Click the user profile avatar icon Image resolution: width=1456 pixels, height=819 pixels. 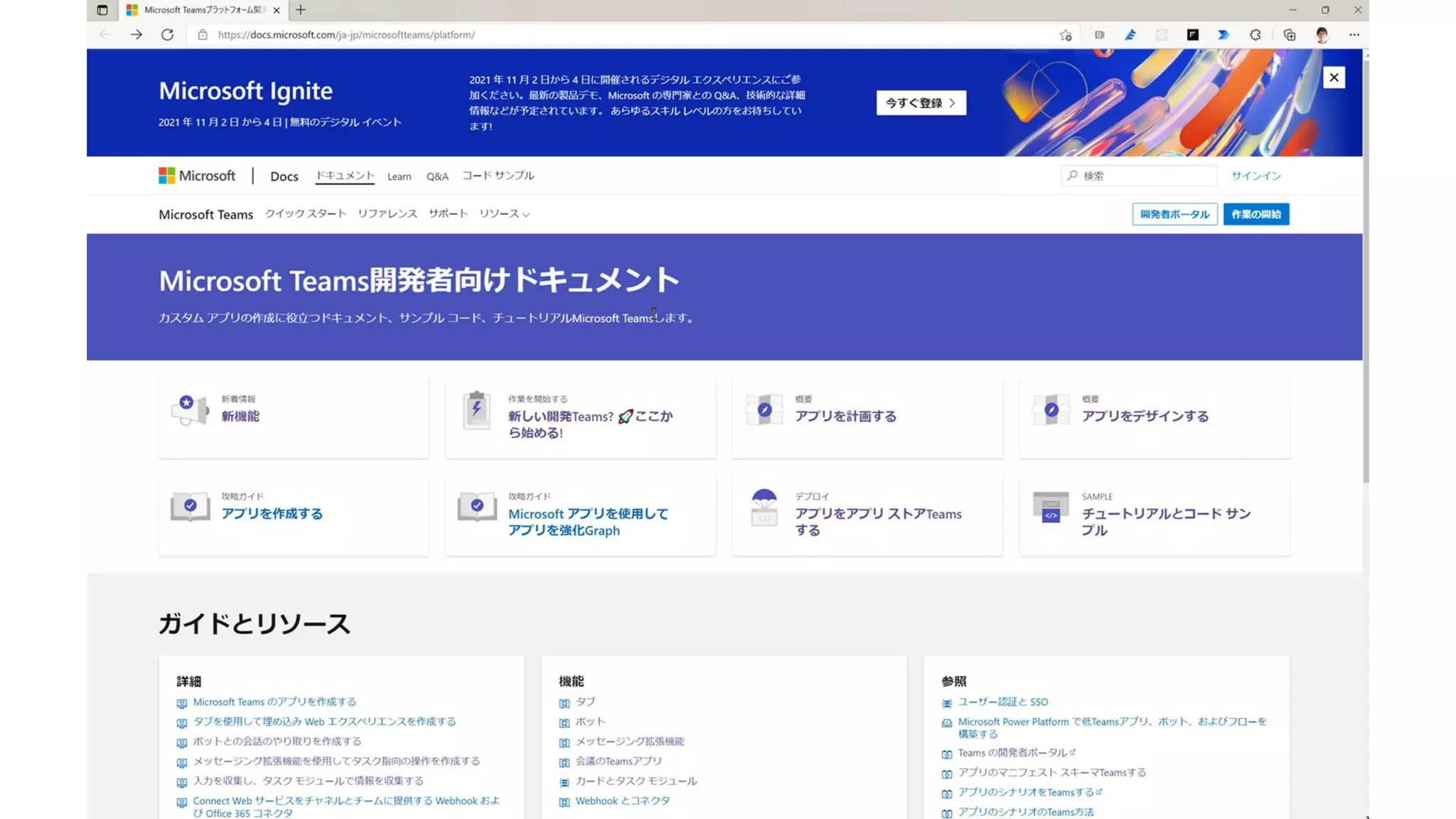coord(1322,35)
